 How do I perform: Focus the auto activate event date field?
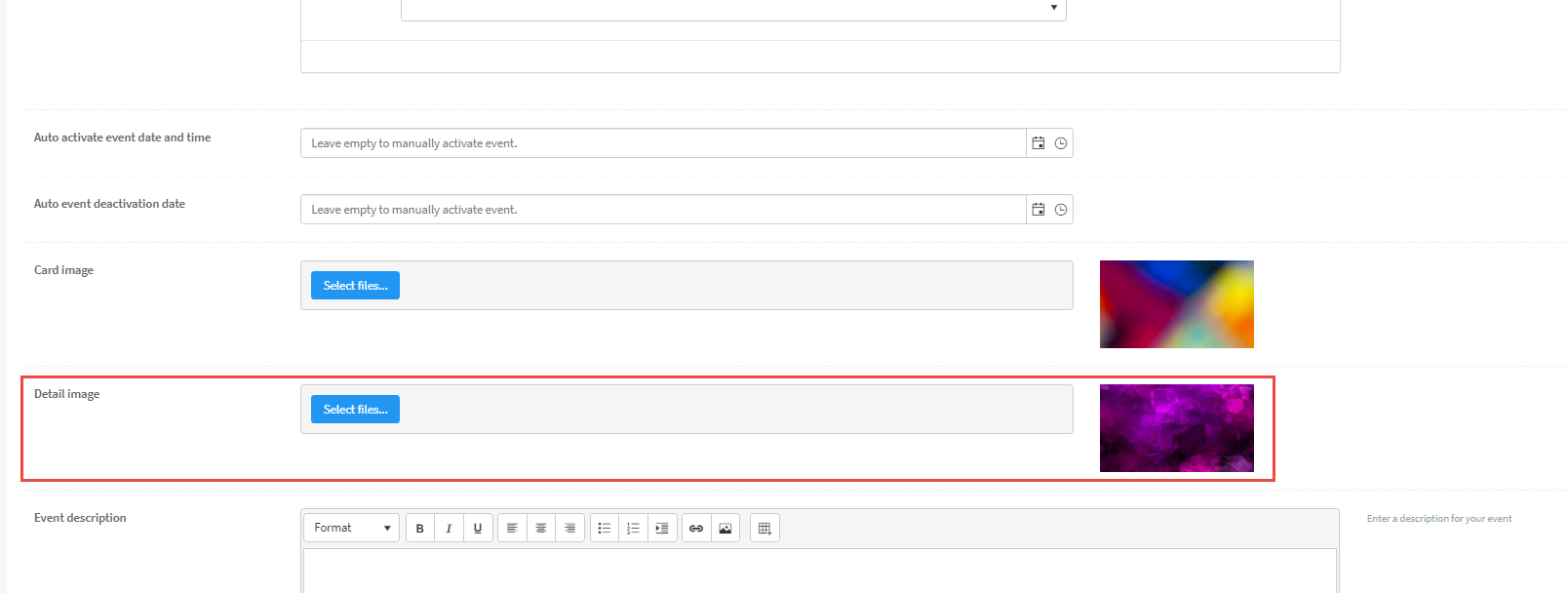663,143
